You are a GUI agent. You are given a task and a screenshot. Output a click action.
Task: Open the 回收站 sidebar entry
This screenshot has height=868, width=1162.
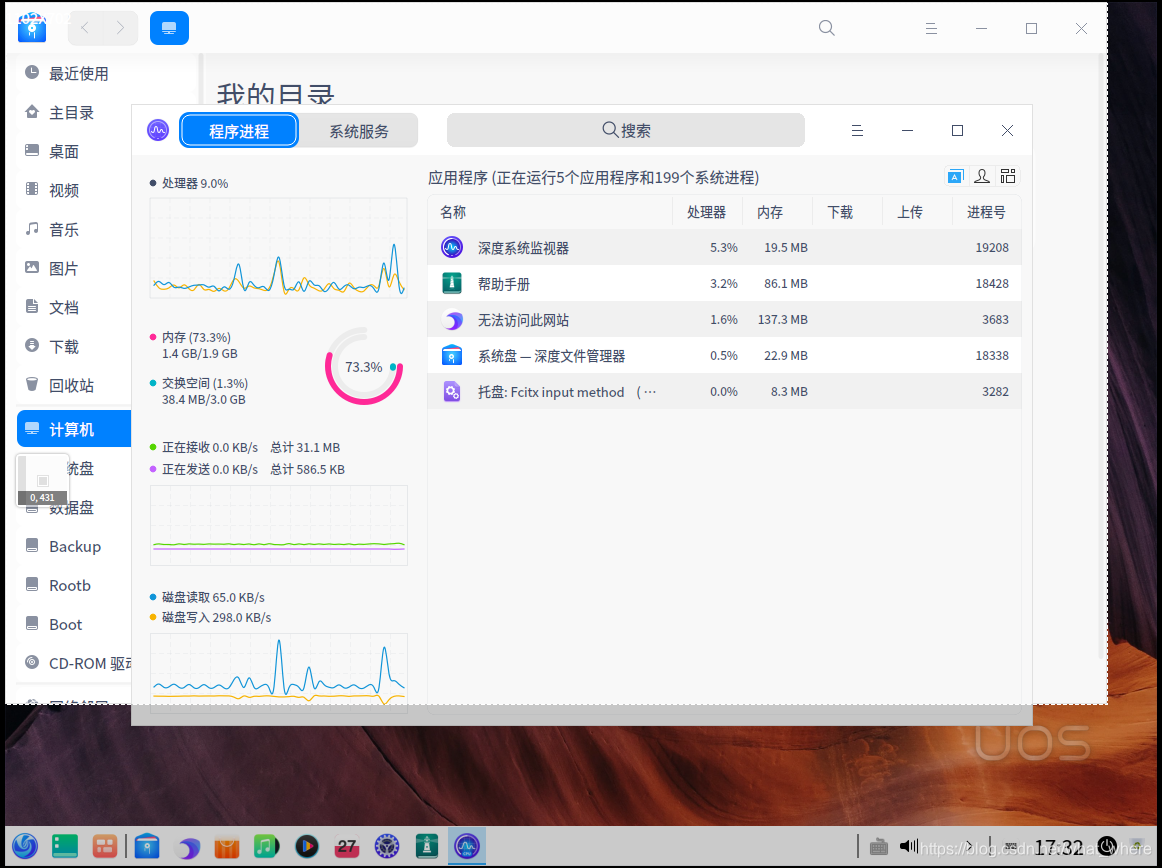point(74,384)
